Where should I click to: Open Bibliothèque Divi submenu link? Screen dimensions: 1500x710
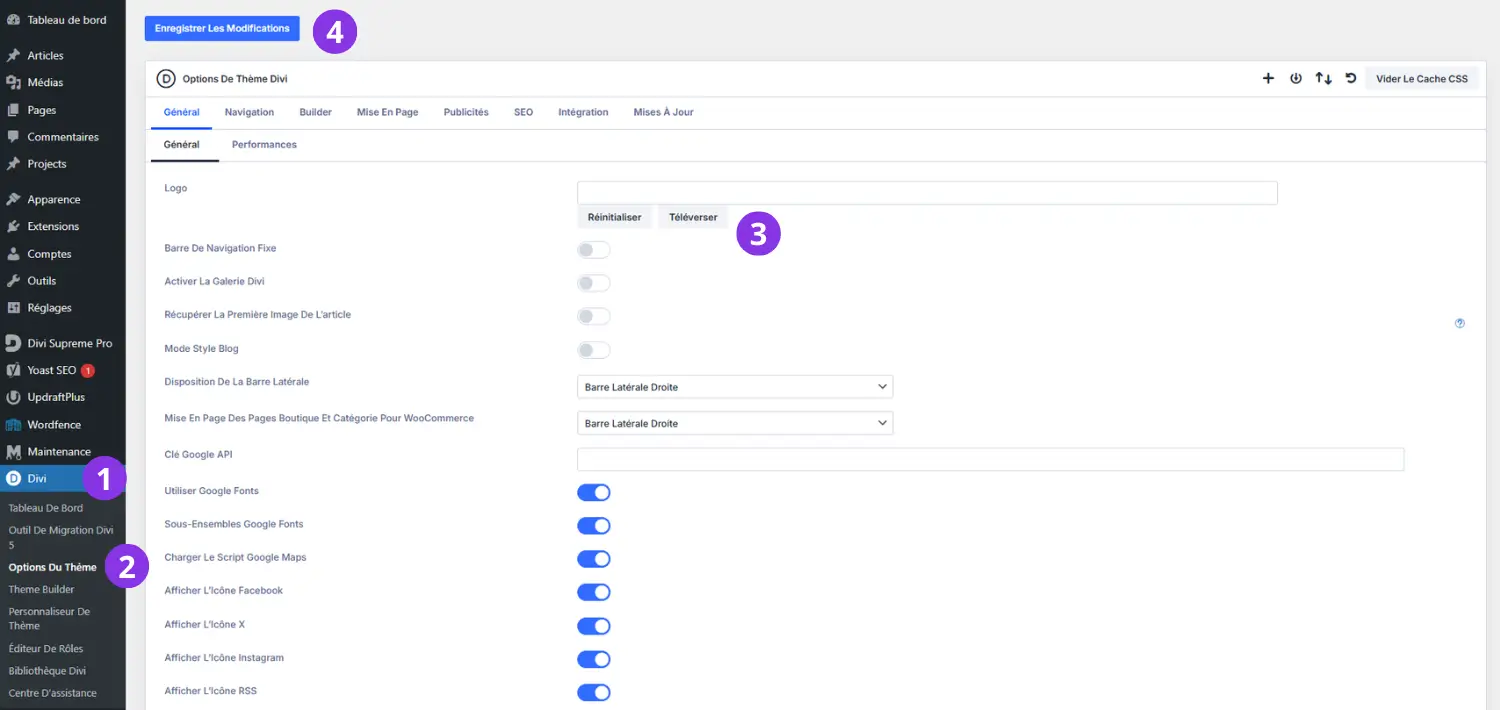[x=47, y=671]
